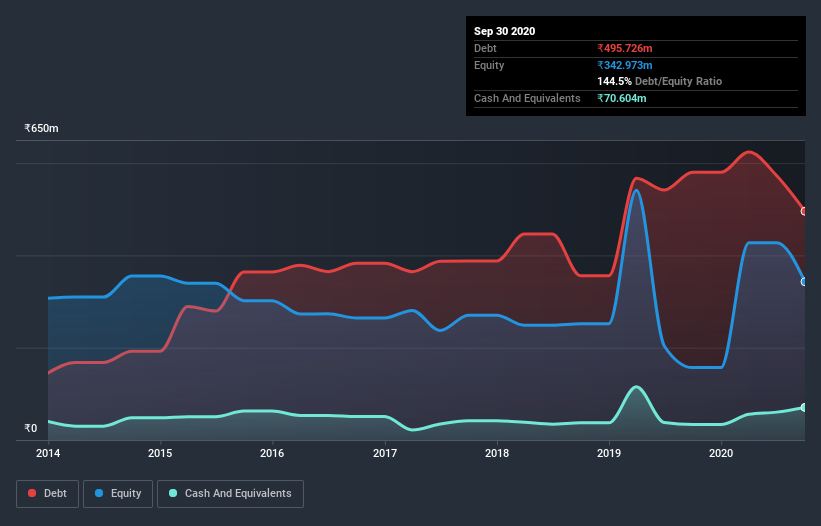Viewport: 821px width, 526px height.
Task: Click the 2014 x-axis label
Action: (48, 453)
